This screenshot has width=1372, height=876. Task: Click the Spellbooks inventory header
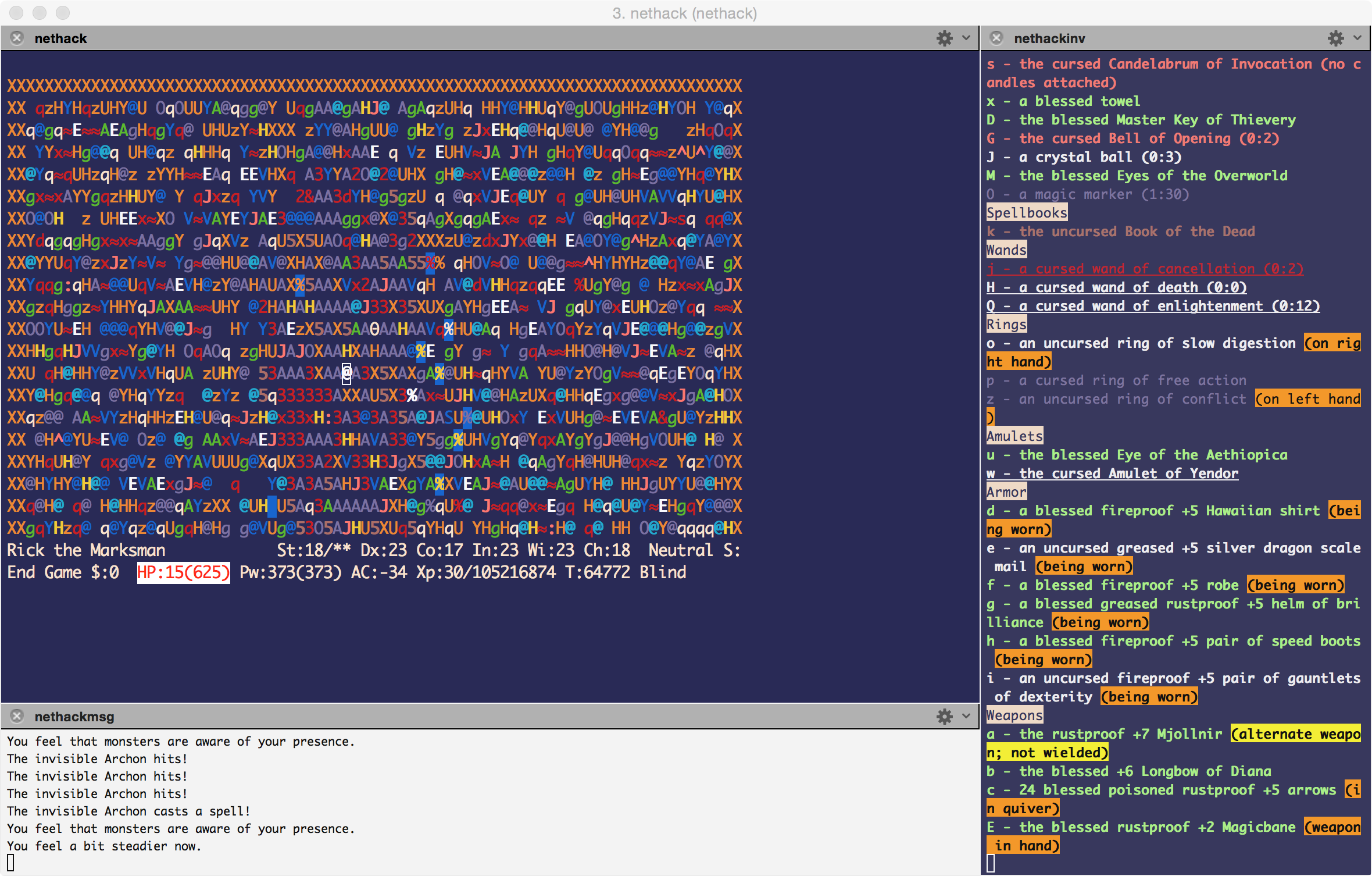coord(1027,213)
